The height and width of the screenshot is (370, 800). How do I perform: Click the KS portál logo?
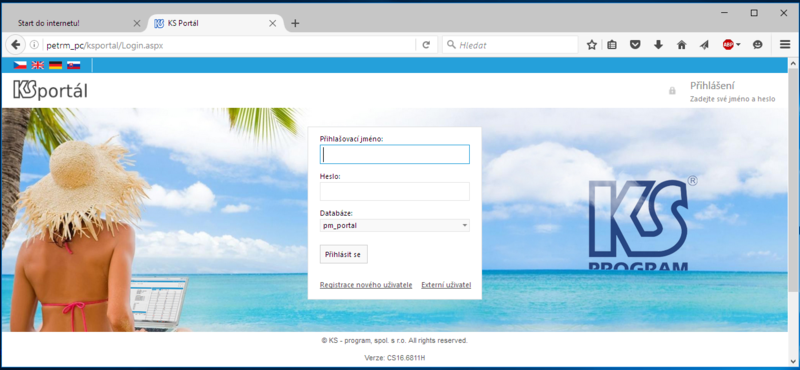click(50, 90)
